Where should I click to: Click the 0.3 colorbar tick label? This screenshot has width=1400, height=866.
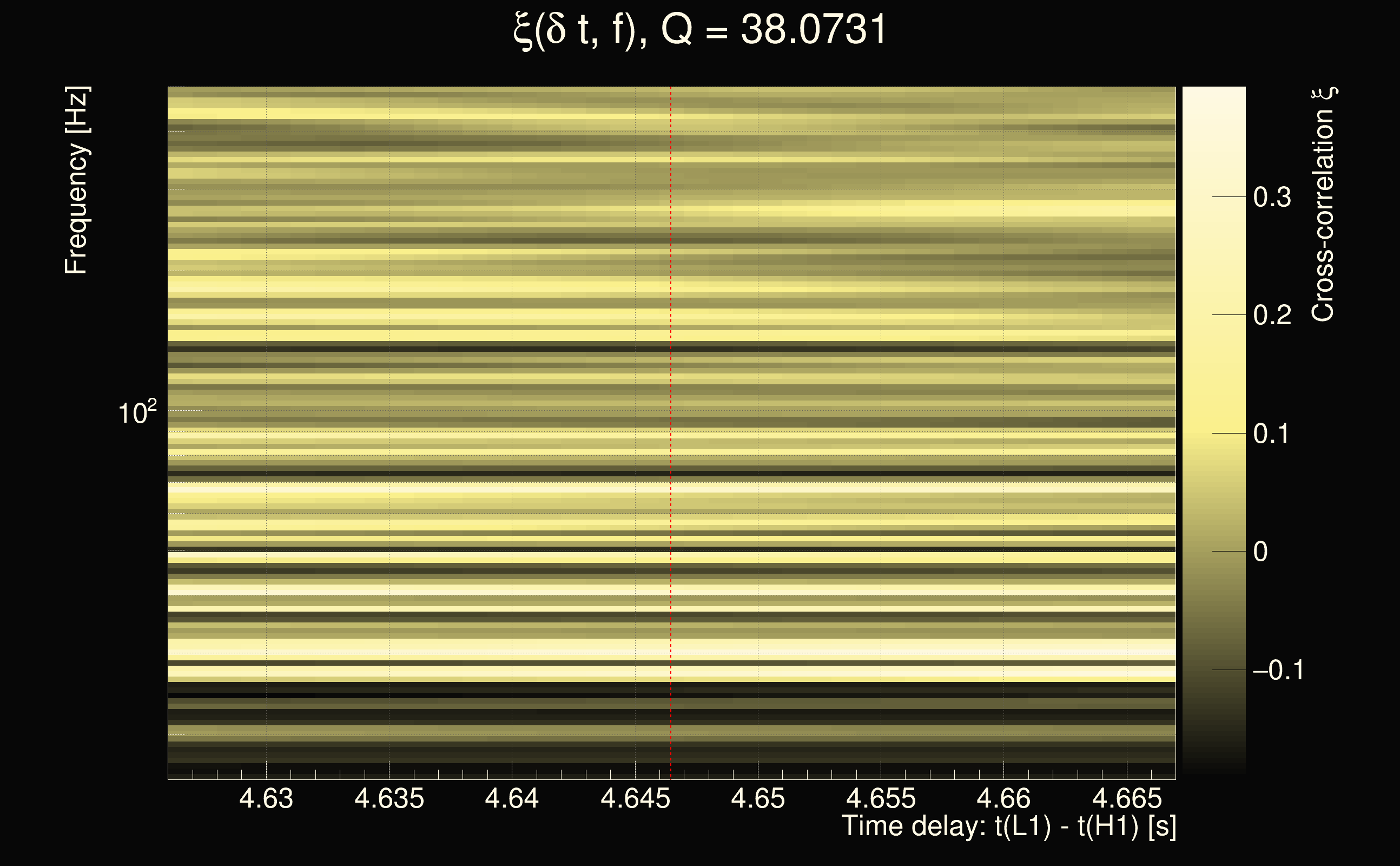(1272, 198)
